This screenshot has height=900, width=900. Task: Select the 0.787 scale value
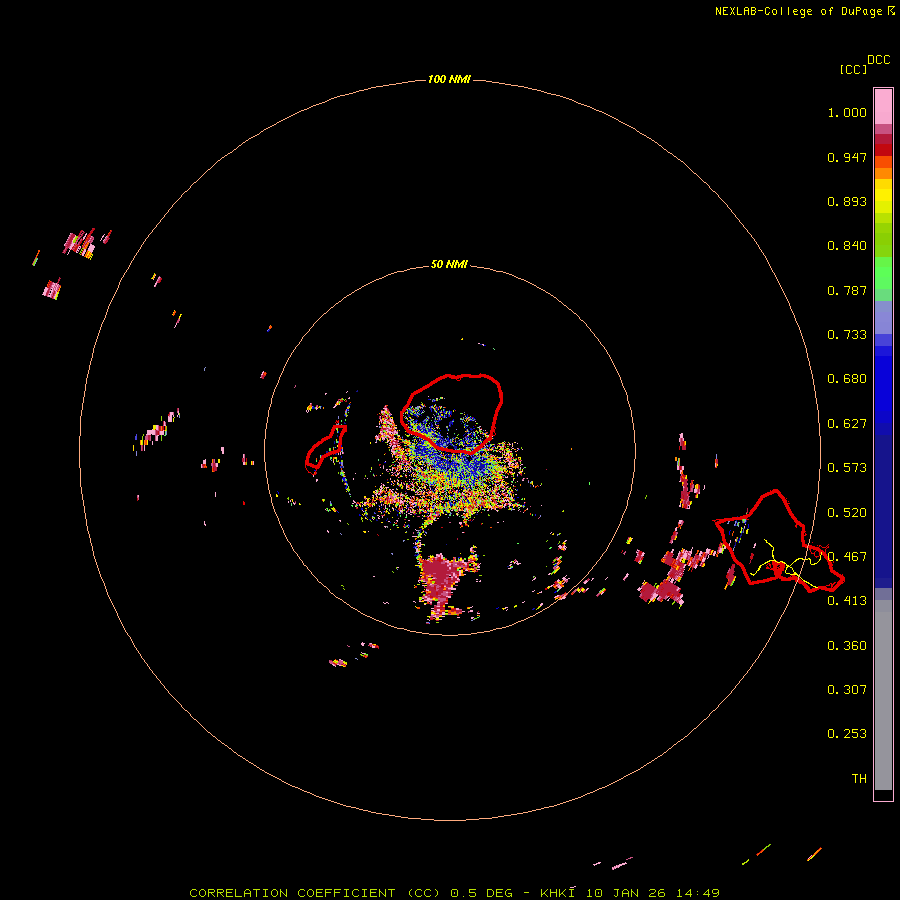[847, 290]
